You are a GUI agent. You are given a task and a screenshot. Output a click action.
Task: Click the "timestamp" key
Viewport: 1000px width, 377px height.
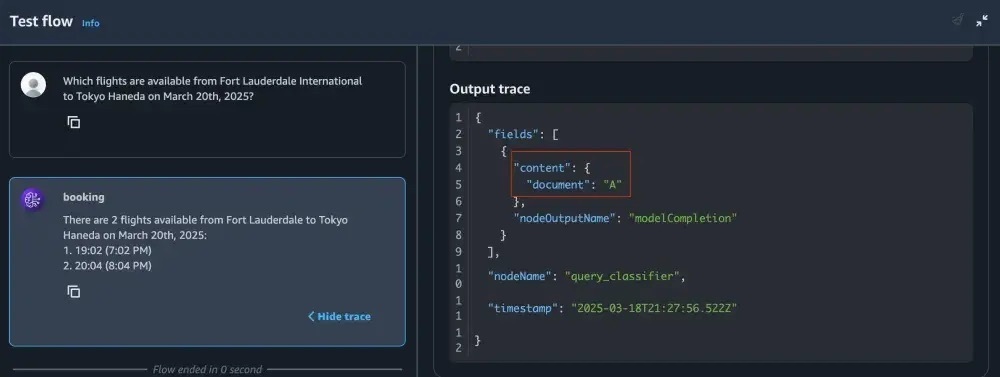pyautogui.click(x=524, y=308)
